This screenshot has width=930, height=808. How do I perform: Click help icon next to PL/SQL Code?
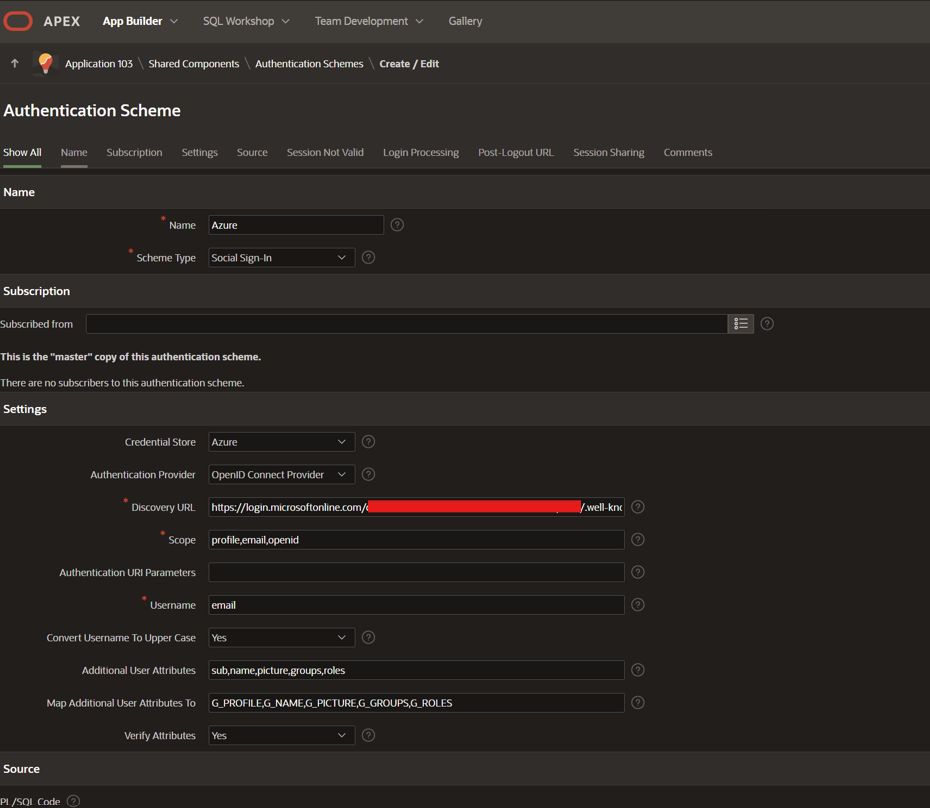(73, 801)
